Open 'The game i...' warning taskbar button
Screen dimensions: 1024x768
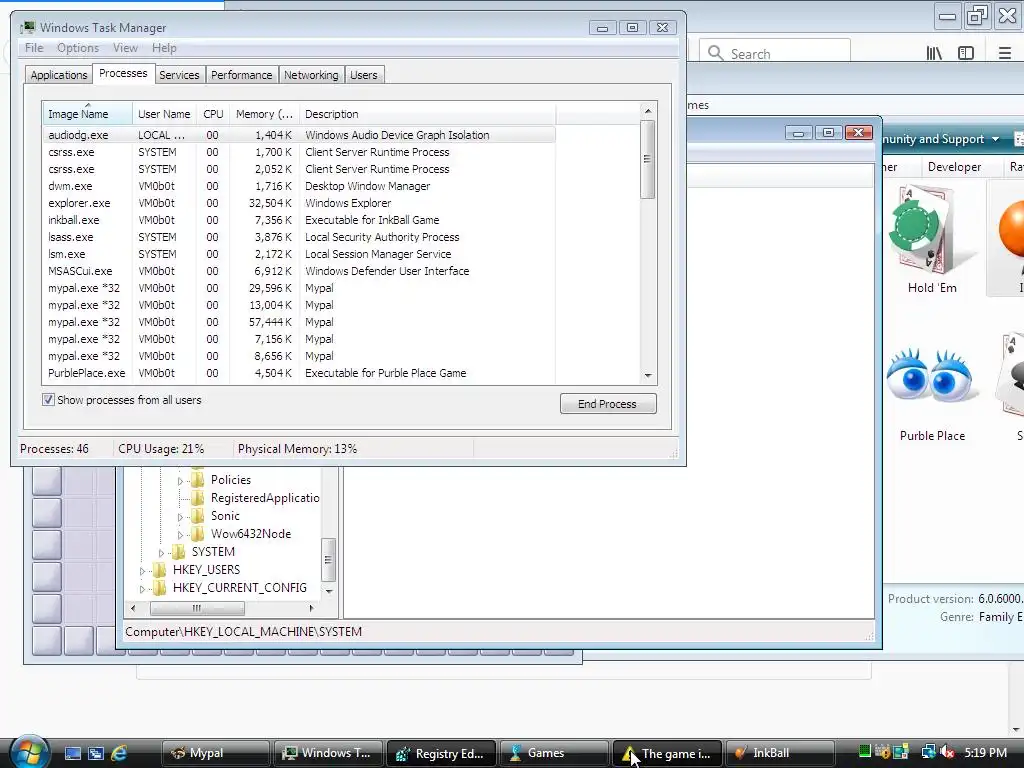tap(667, 753)
